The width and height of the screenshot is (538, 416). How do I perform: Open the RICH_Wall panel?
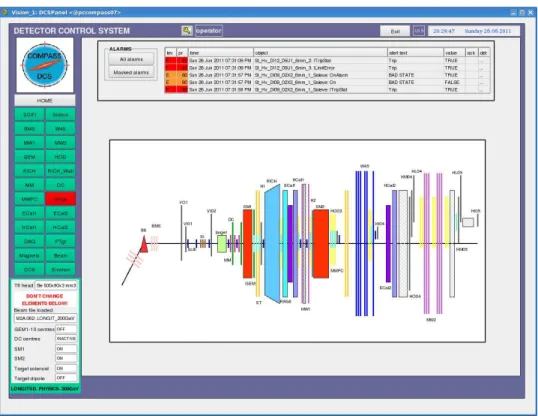[60, 171]
